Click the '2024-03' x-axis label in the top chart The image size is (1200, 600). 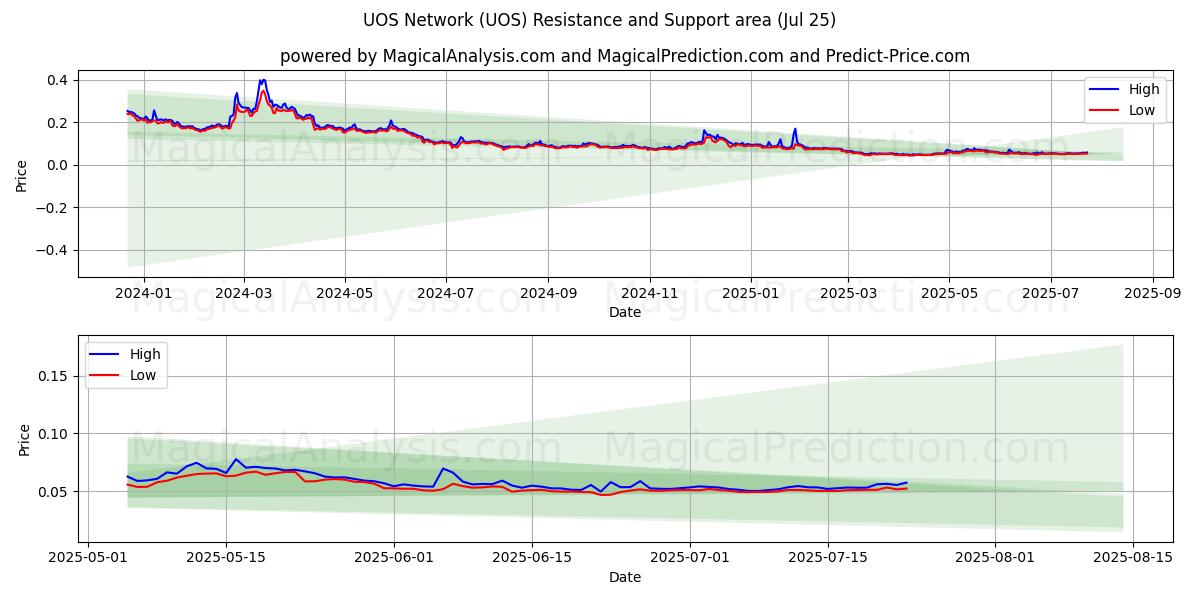244,293
